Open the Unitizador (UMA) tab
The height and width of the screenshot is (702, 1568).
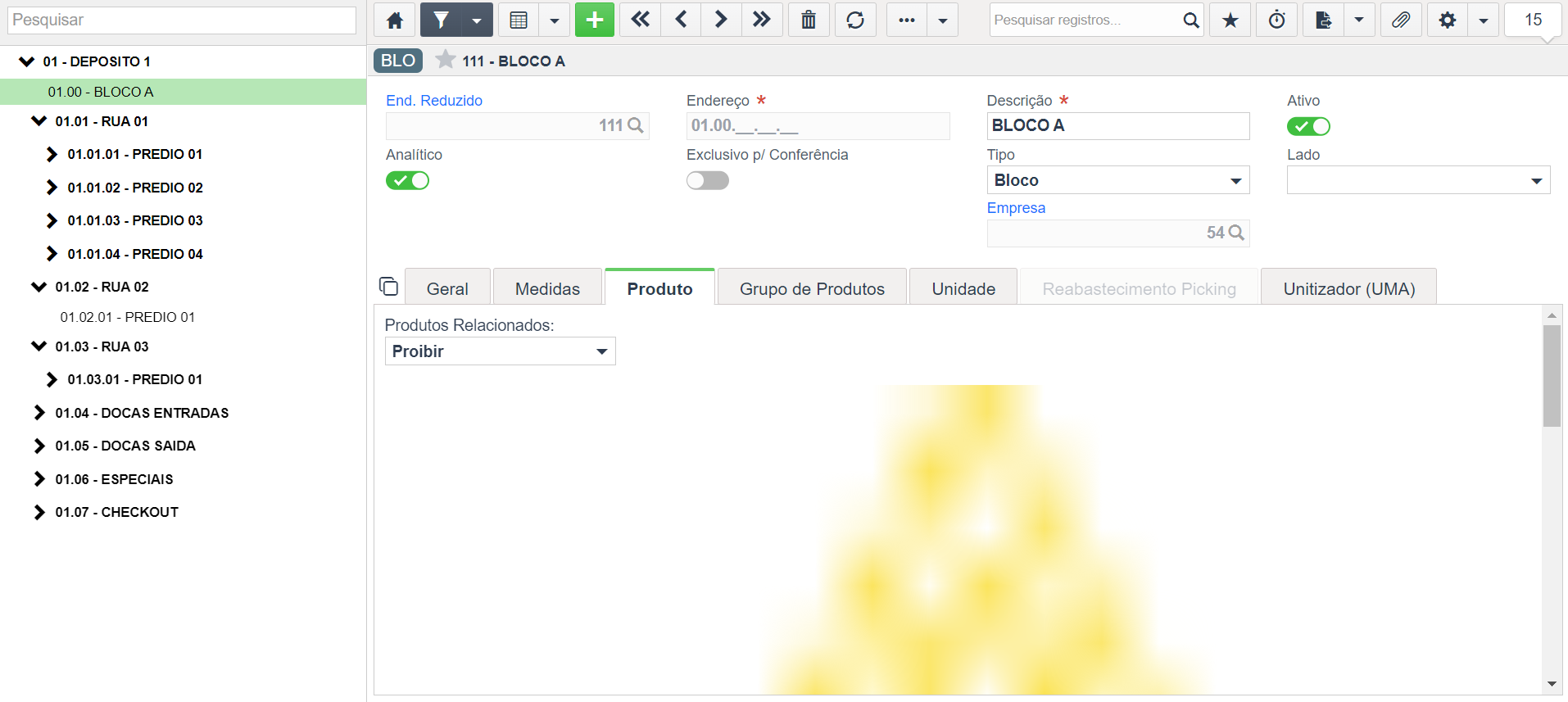pos(1348,288)
